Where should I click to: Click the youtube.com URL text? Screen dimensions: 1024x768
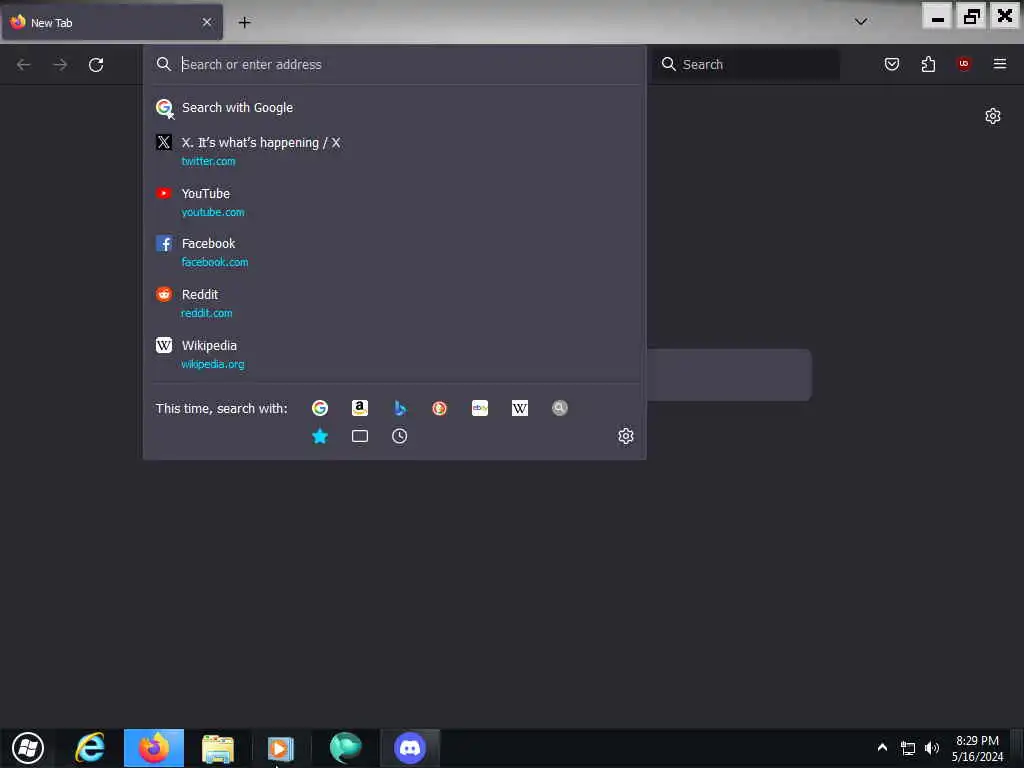point(213,212)
